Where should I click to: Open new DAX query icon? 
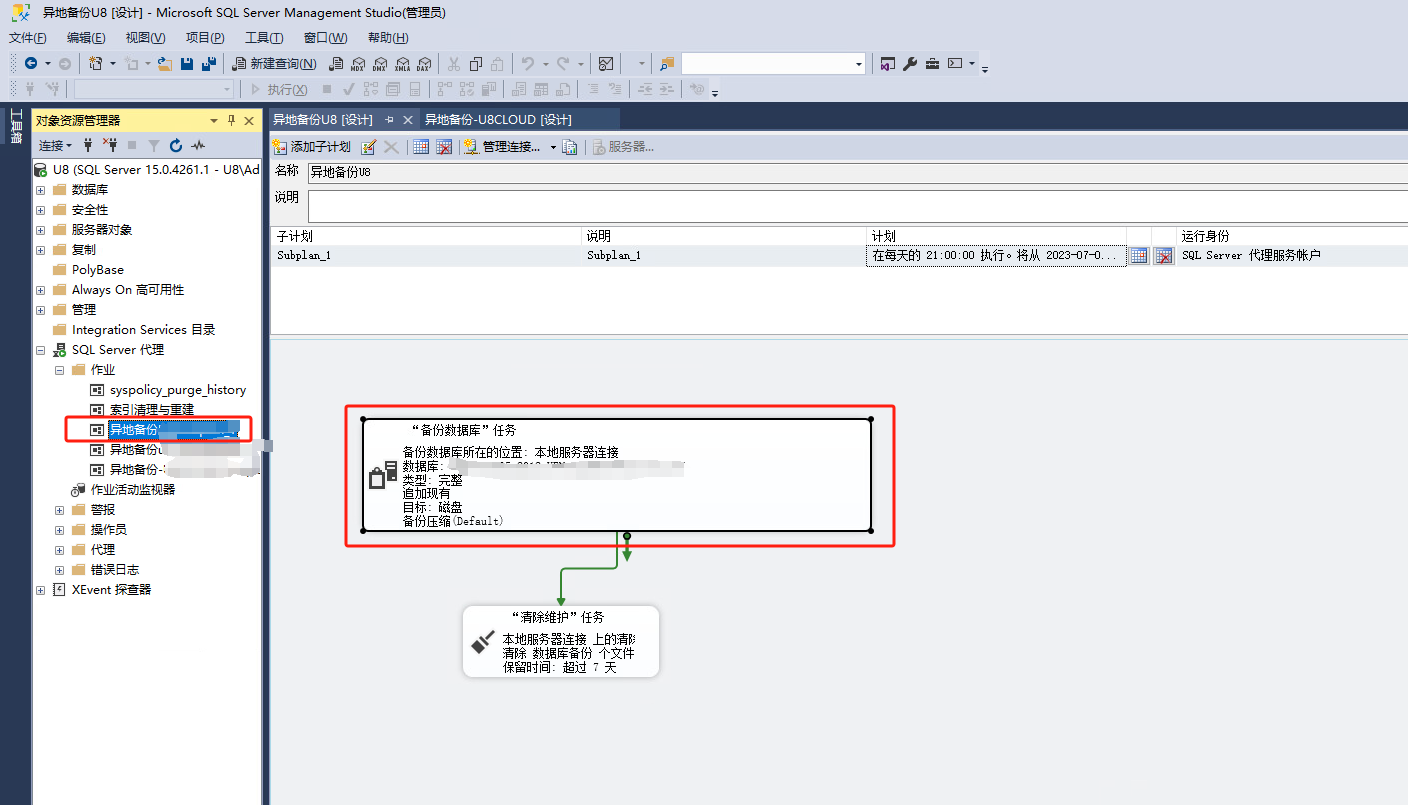[424, 64]
